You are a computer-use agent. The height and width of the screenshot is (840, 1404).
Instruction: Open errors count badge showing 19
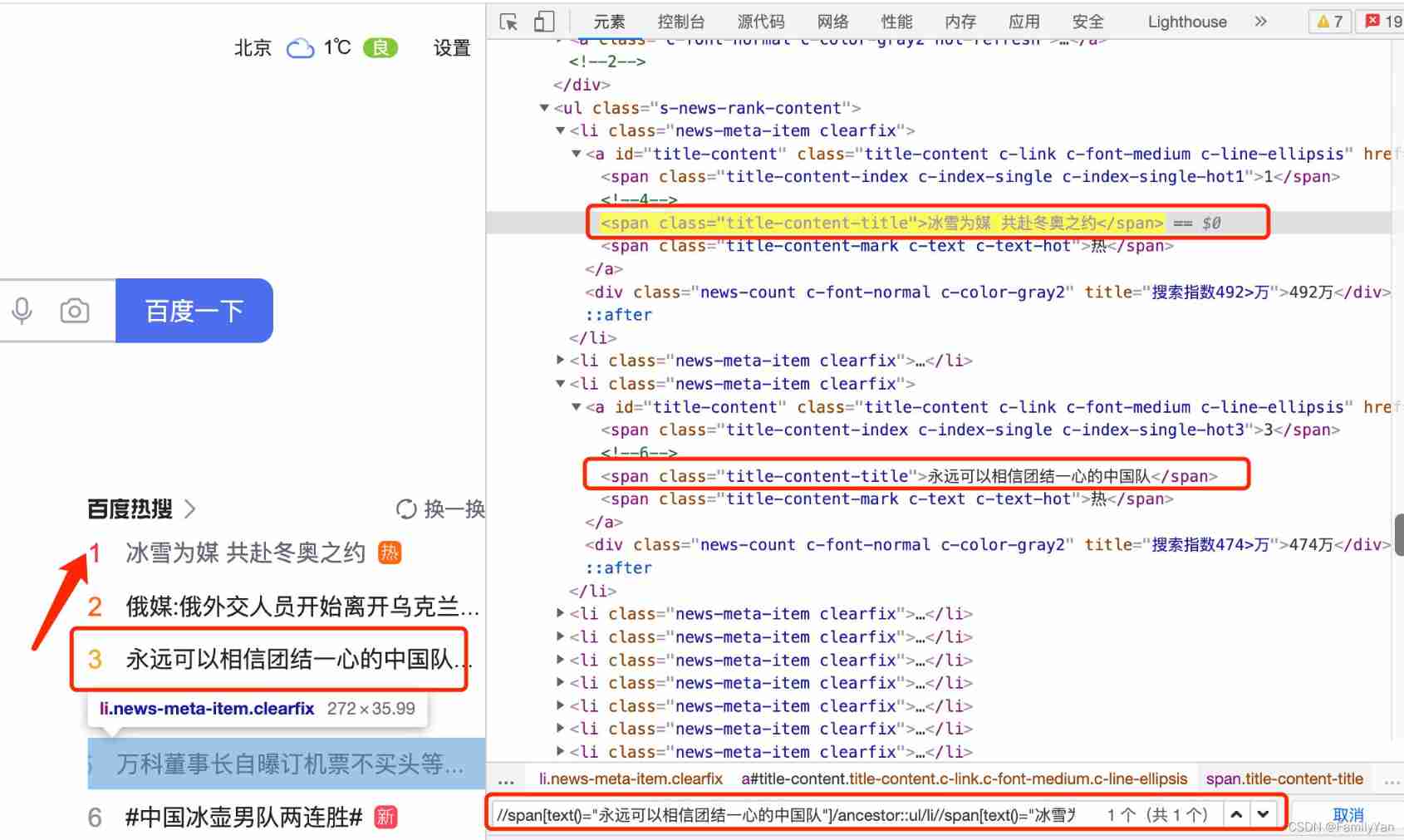tap(1382, 22)
